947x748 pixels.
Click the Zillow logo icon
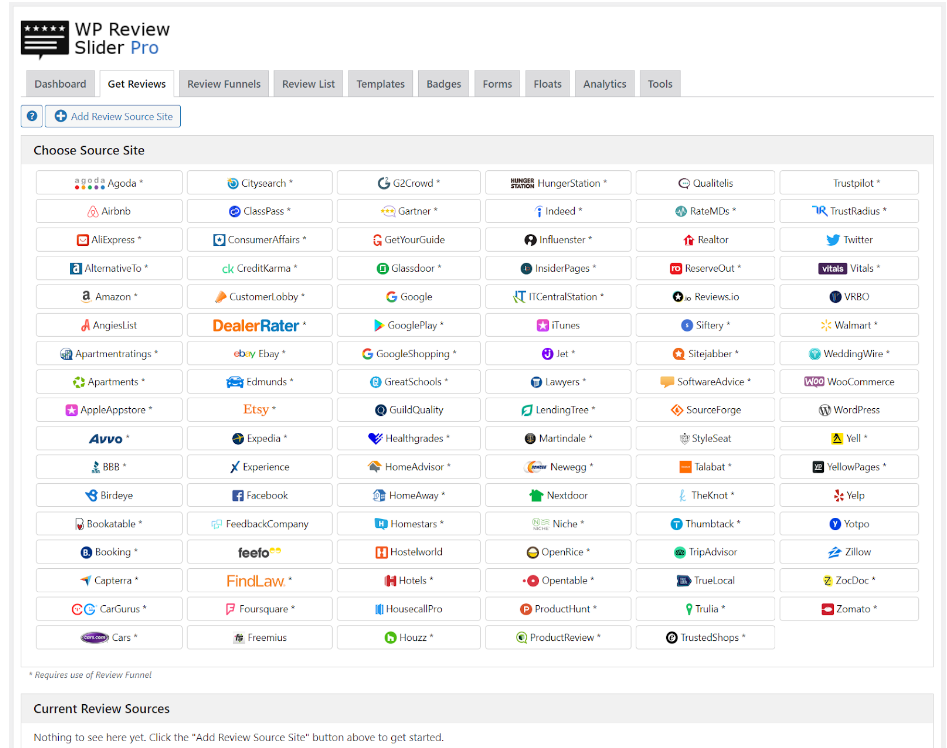[835, 552]
